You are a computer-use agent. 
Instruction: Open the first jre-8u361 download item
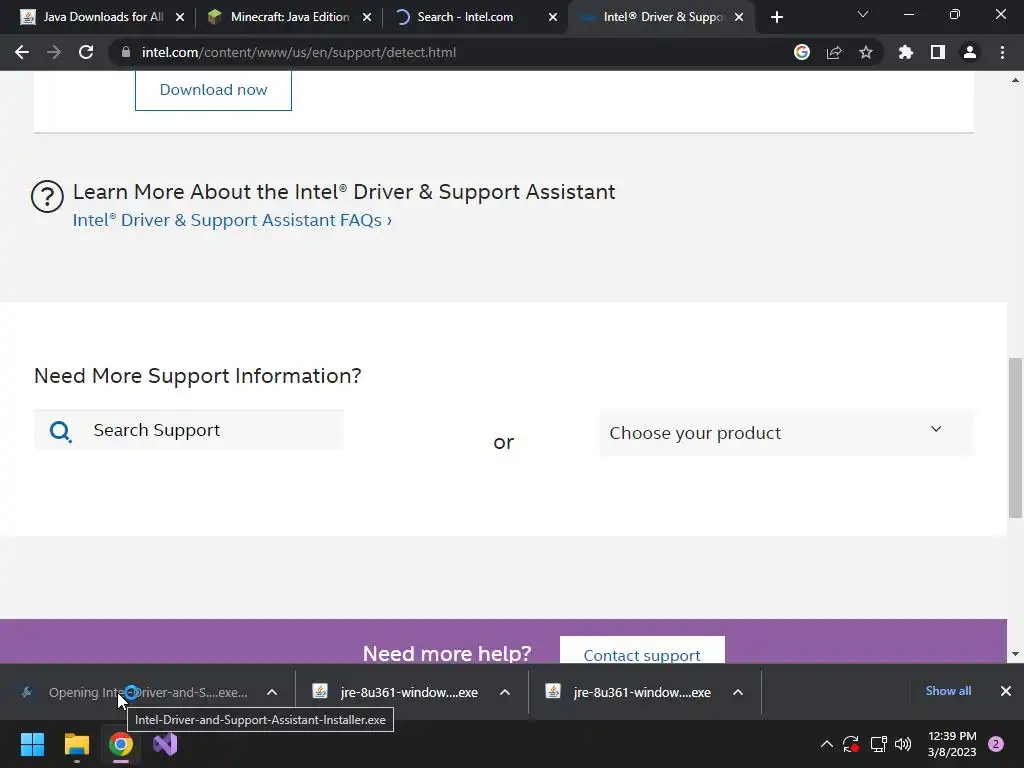396,692
